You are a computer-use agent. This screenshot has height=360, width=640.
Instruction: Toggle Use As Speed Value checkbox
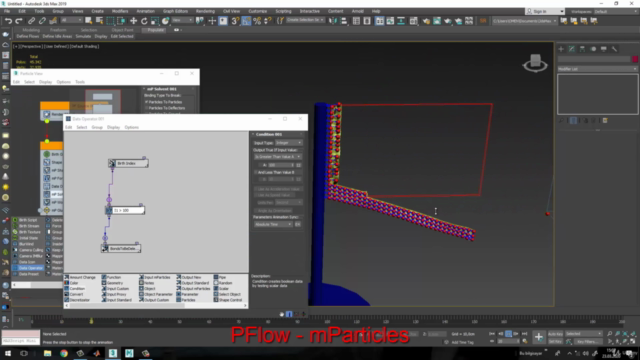pyautogui.click(x=256, y=195)
